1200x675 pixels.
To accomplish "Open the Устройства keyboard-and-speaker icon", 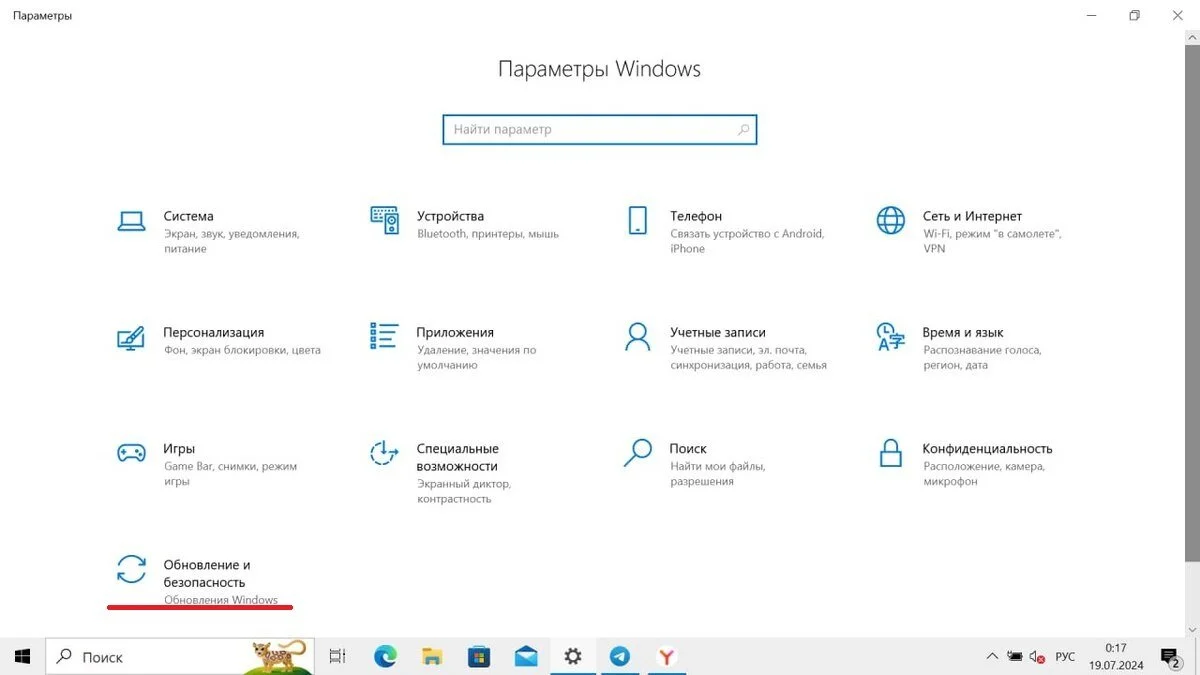I will 385,220.
